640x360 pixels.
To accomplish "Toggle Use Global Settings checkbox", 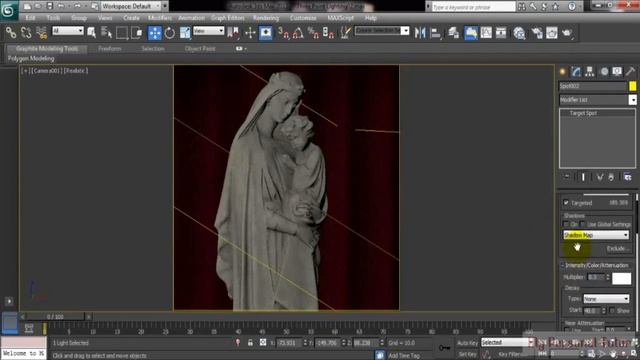I will [x=583, y=224].
